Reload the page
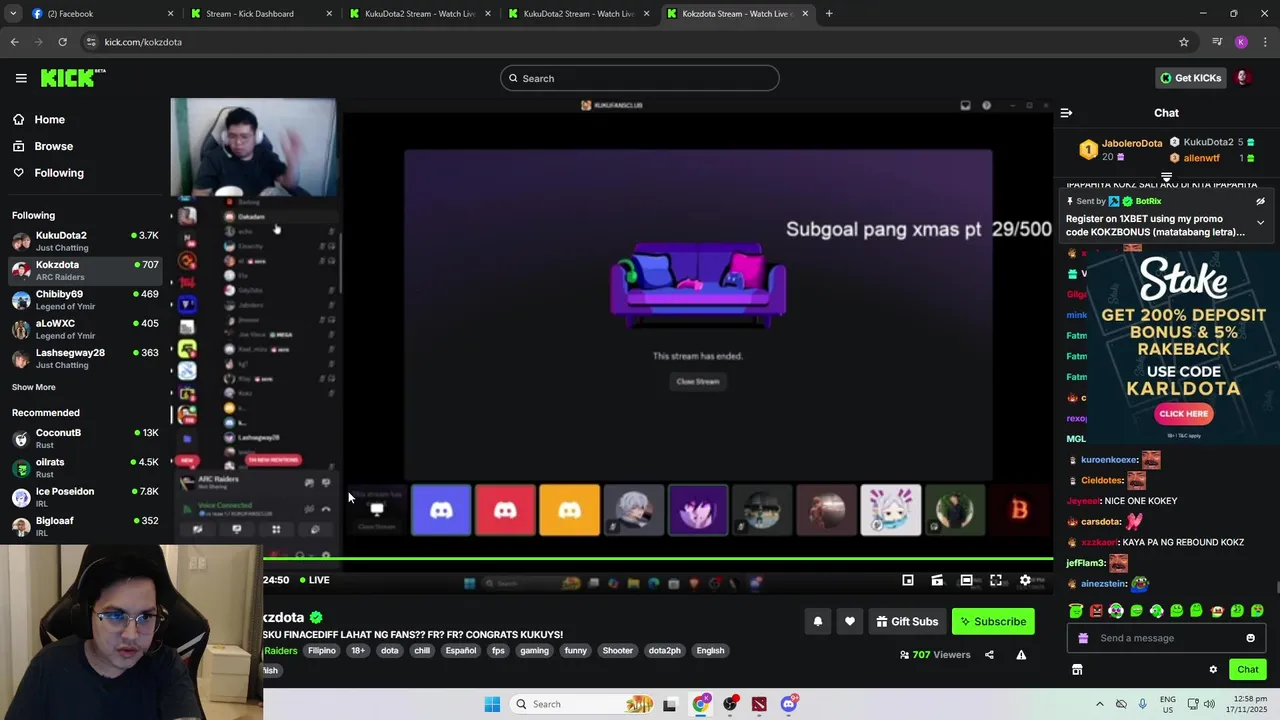 [62, 42]
